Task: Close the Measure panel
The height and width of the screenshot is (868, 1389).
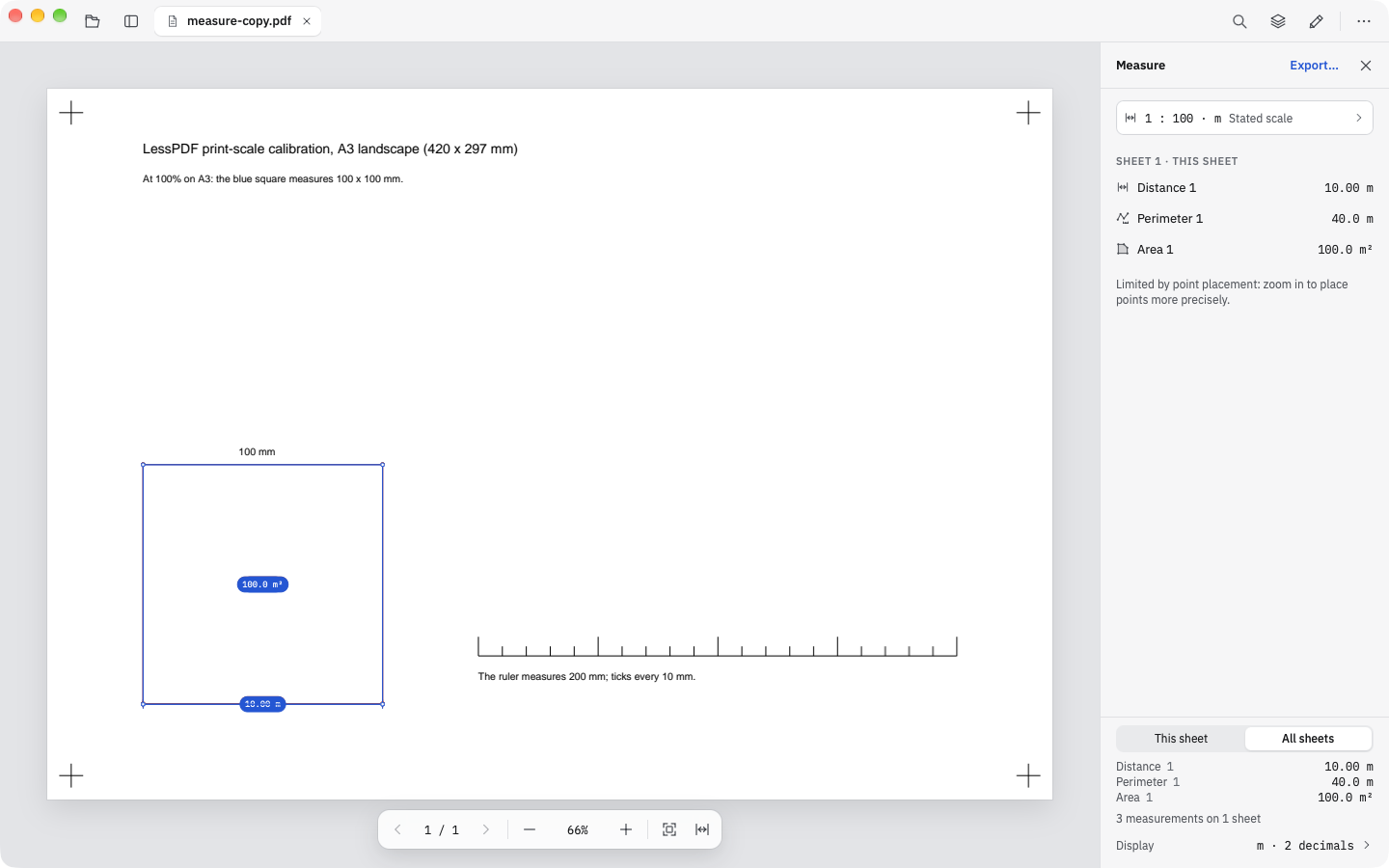Action: coord(1366,66)
